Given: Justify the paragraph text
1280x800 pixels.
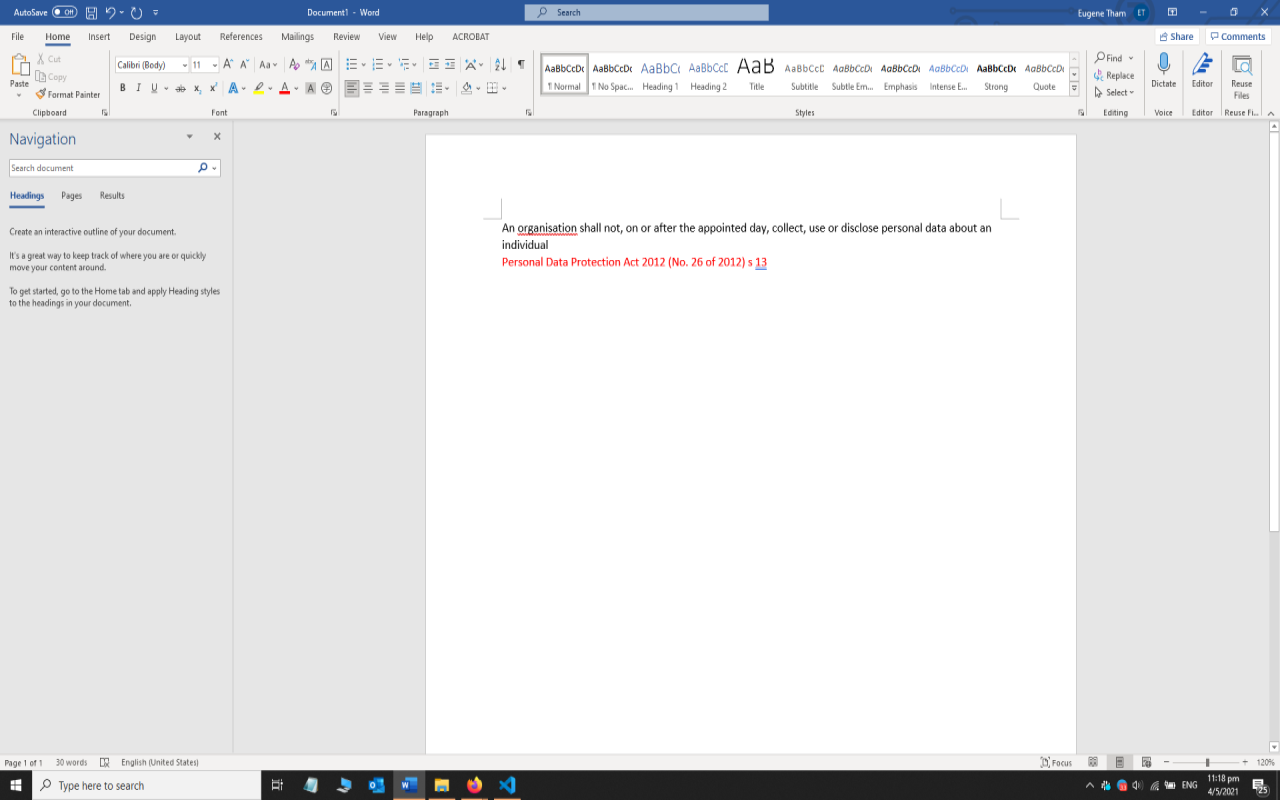Looking at the screenshot, I should tap(400, 88).
